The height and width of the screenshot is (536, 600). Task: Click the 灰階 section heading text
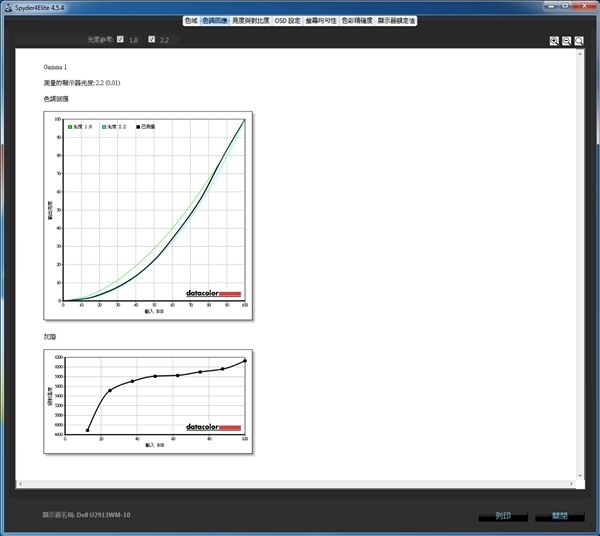click(50, 337)
